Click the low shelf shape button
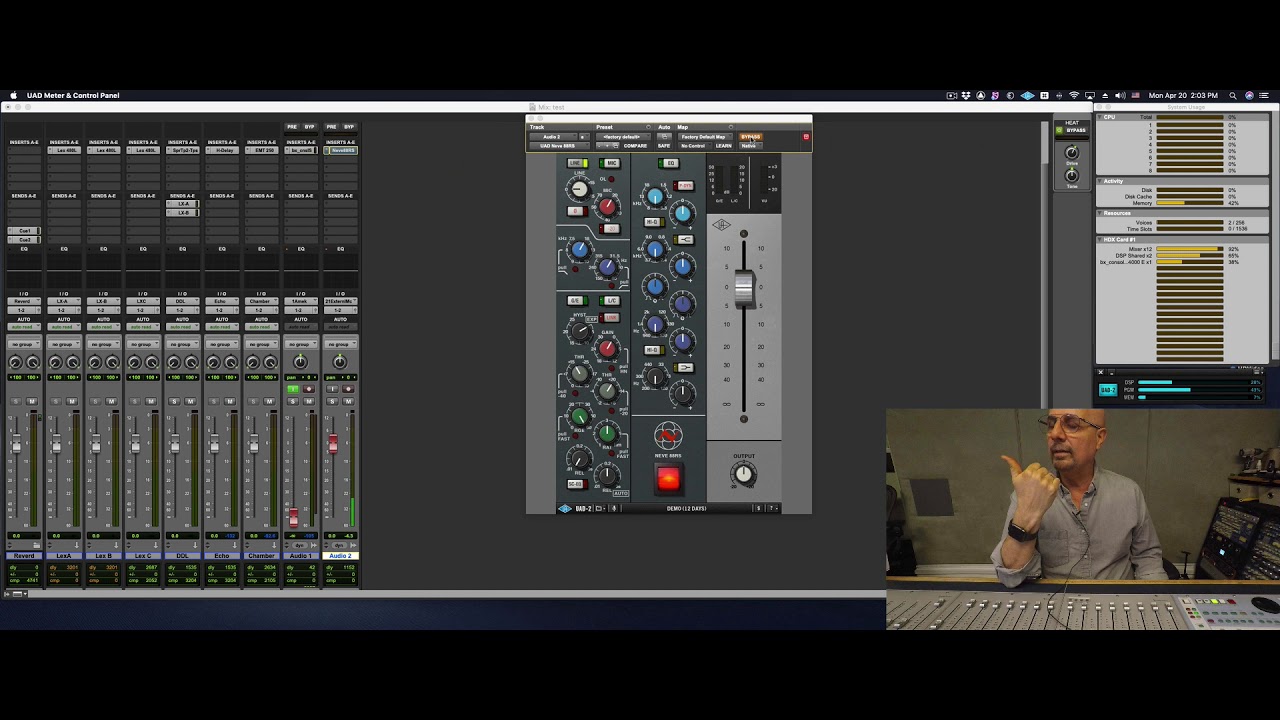 pos(684,367)
